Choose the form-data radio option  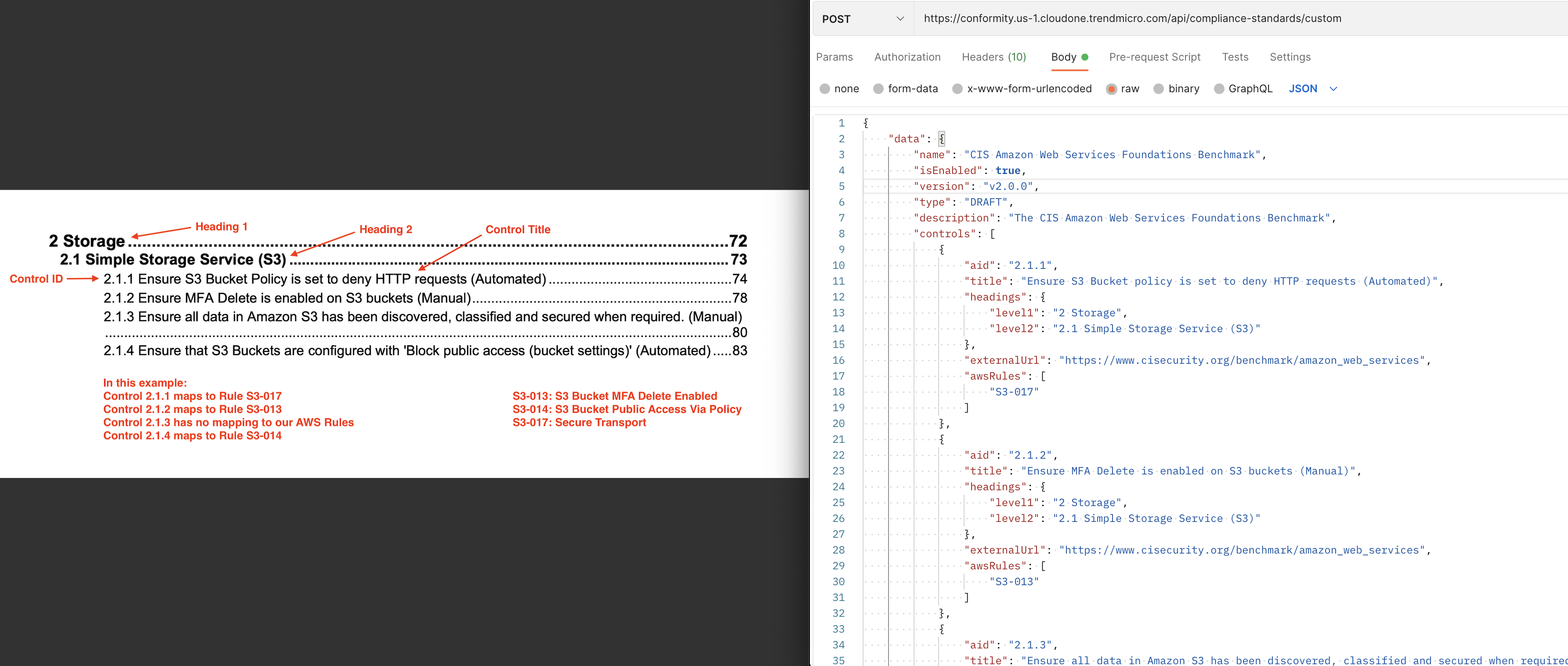(878, 89)
